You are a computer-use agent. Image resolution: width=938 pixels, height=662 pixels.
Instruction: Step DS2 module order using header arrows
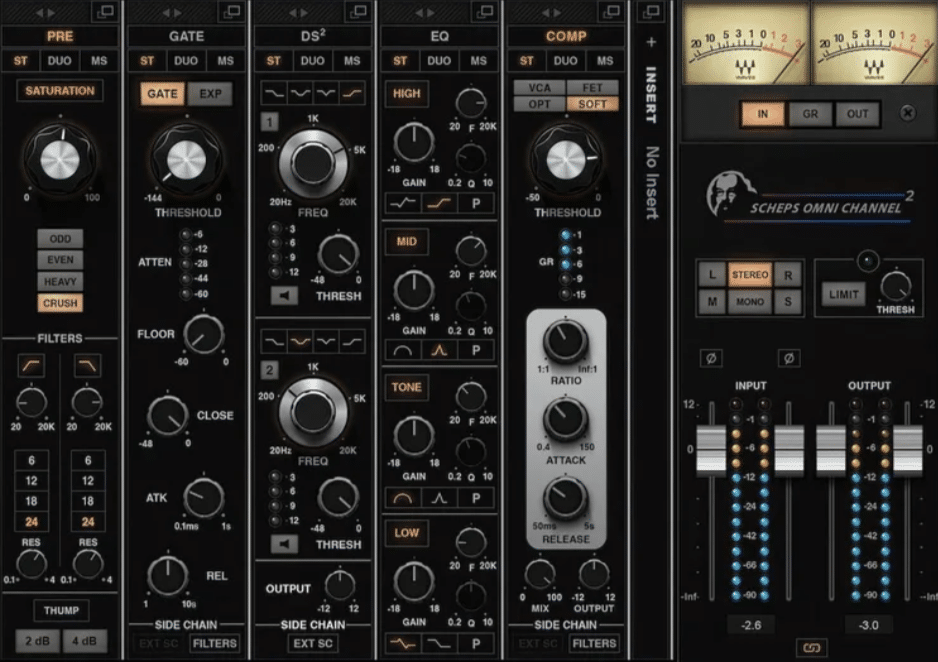click(299, 12)
